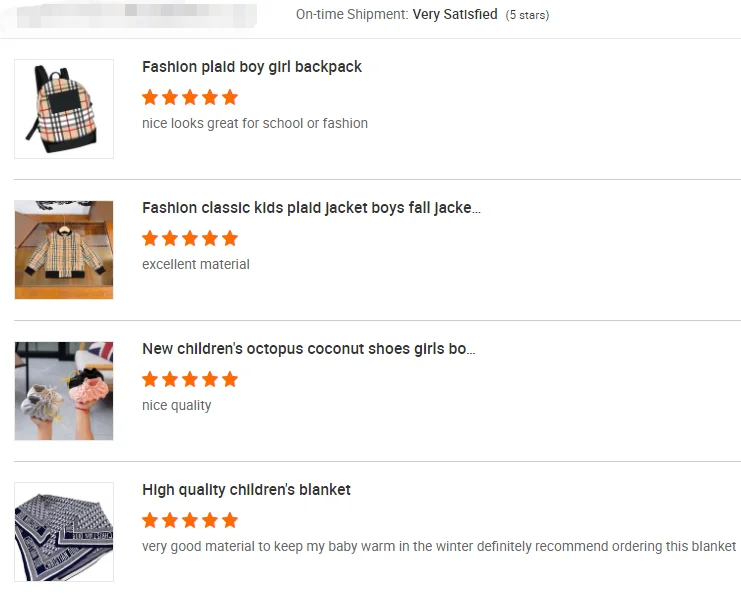Screen dimensions: 741x597
Task: Click the "Very Satisfied" on-time shipment rating
Action: [x=454, y=15]
